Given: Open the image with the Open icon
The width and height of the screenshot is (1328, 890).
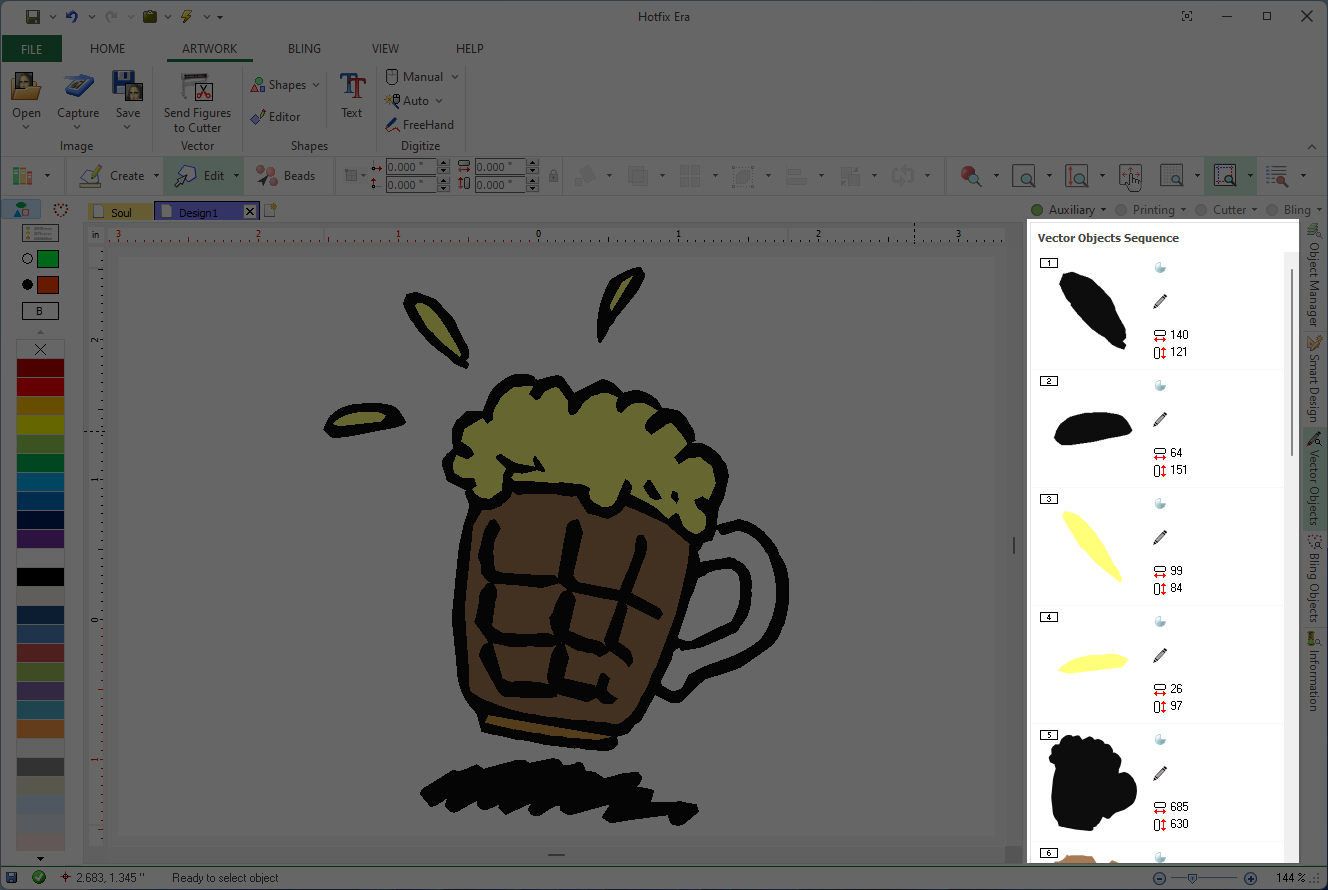Looking at the screenshot, I should pos(26,87).
